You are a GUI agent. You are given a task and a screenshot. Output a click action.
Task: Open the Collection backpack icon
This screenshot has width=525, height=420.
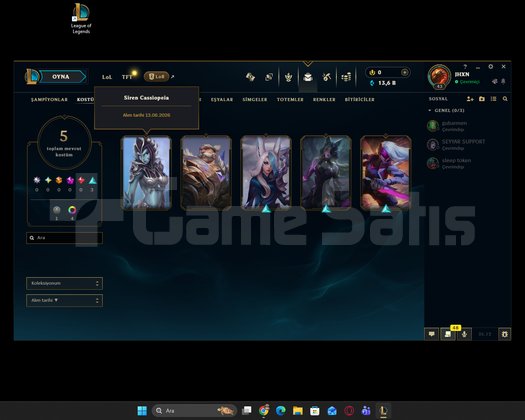click(308, 77)
